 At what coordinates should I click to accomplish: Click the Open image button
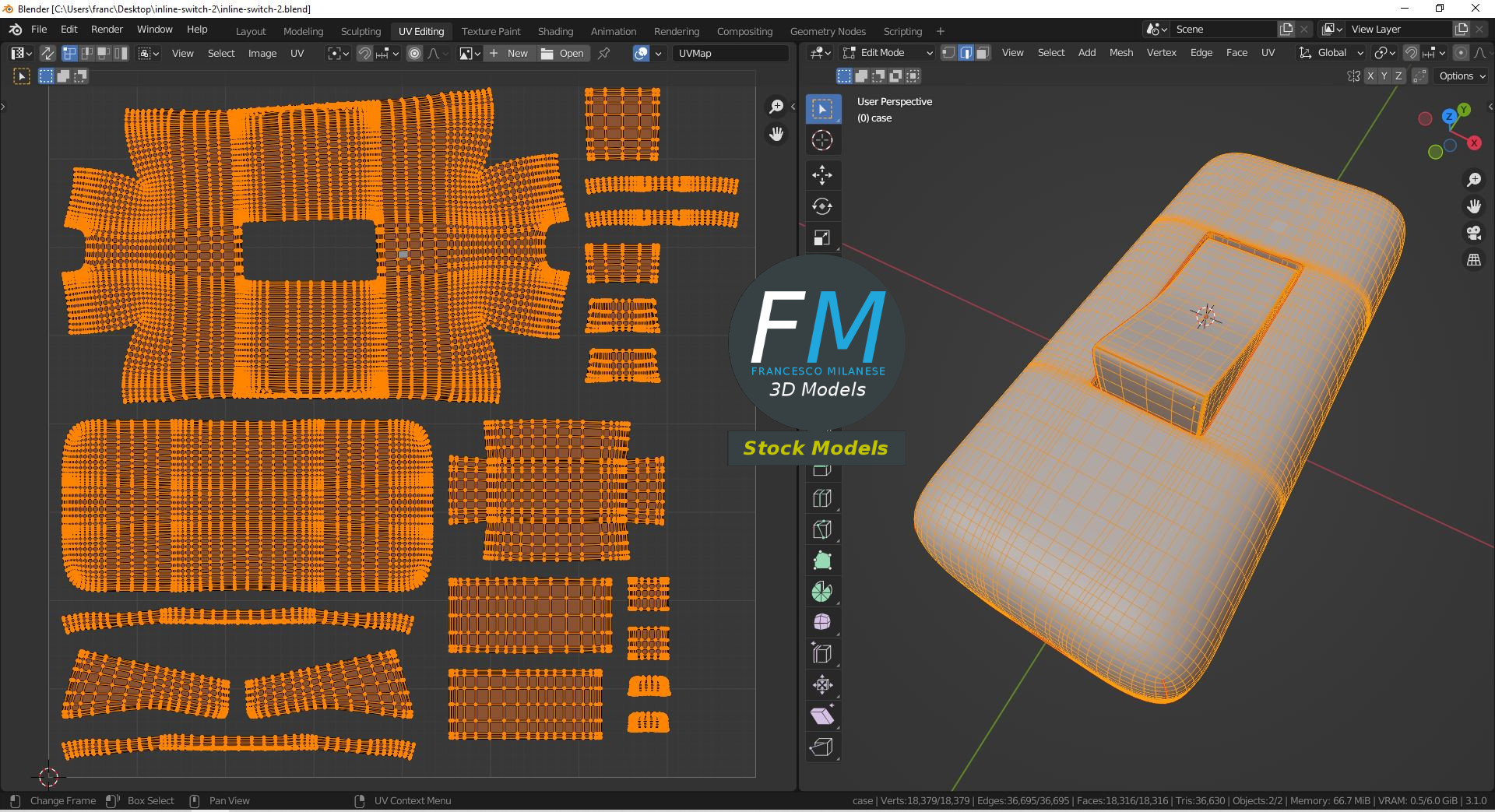pos(563,54)
